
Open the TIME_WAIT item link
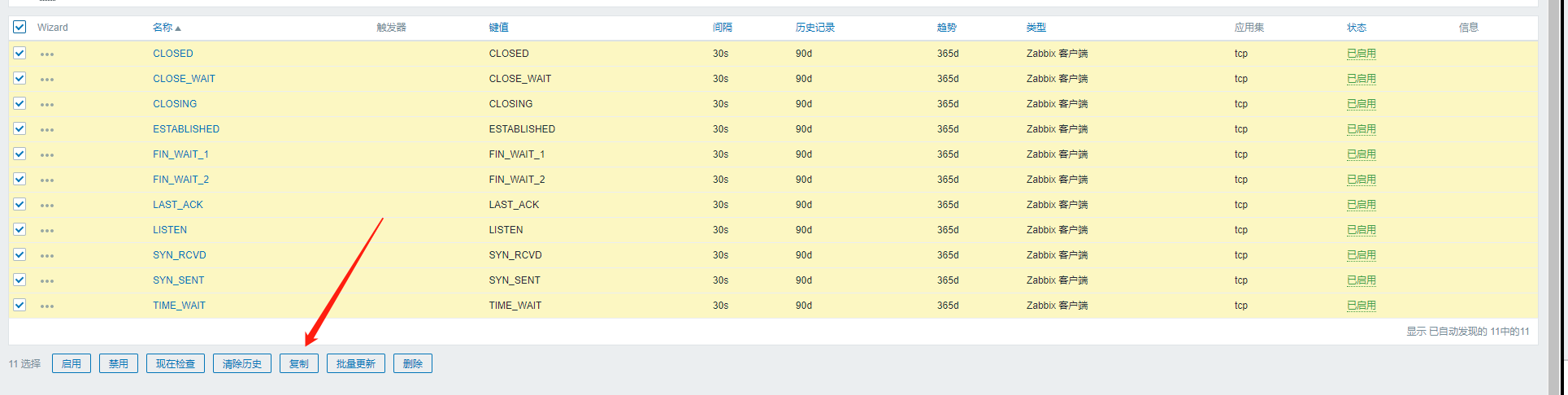pos(179,306)
